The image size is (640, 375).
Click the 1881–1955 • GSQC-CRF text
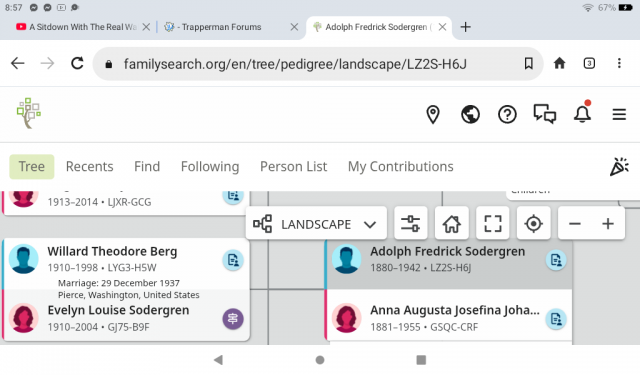pyautogui.click(x=424, y=327)
